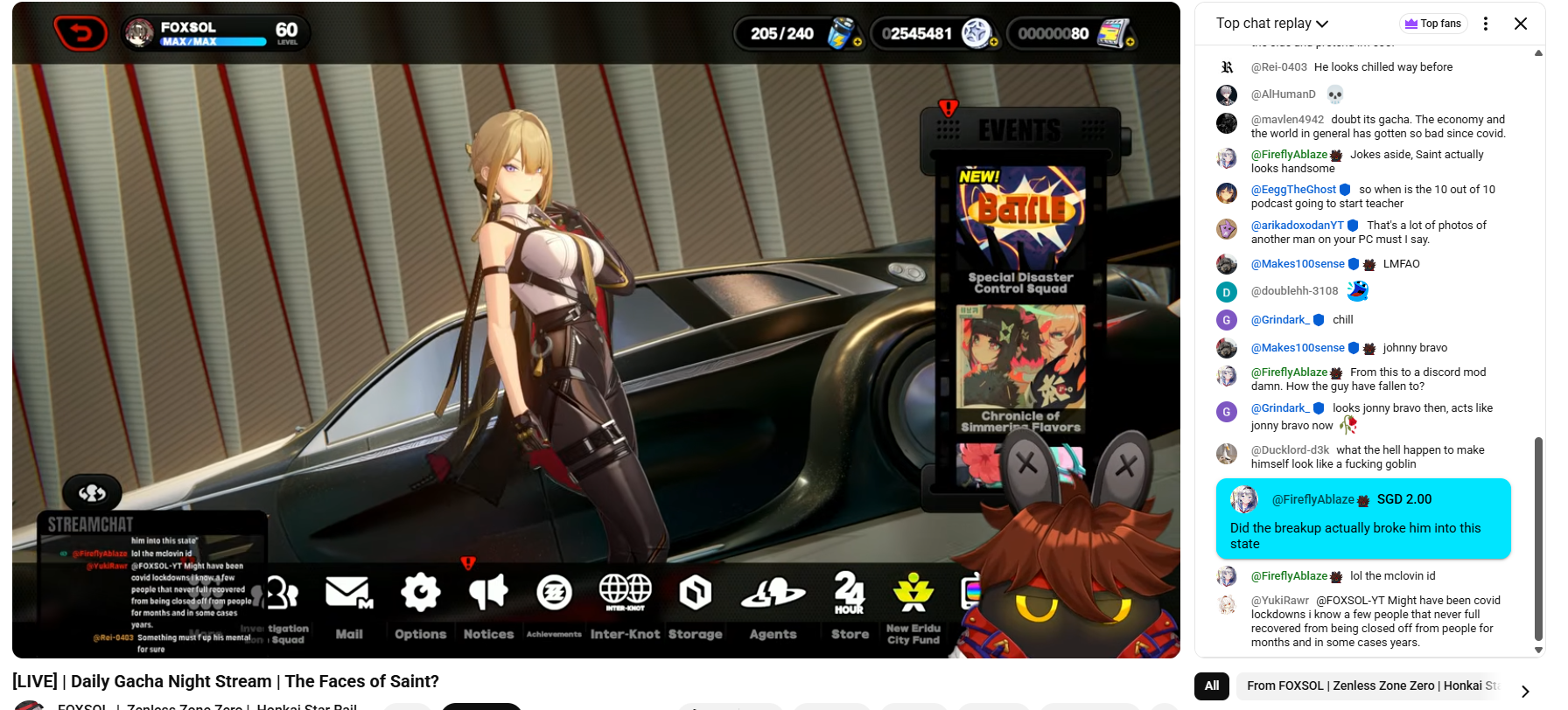
Task: Click the doublehh-3108 letter D avatar
Action: point(1227,292)
